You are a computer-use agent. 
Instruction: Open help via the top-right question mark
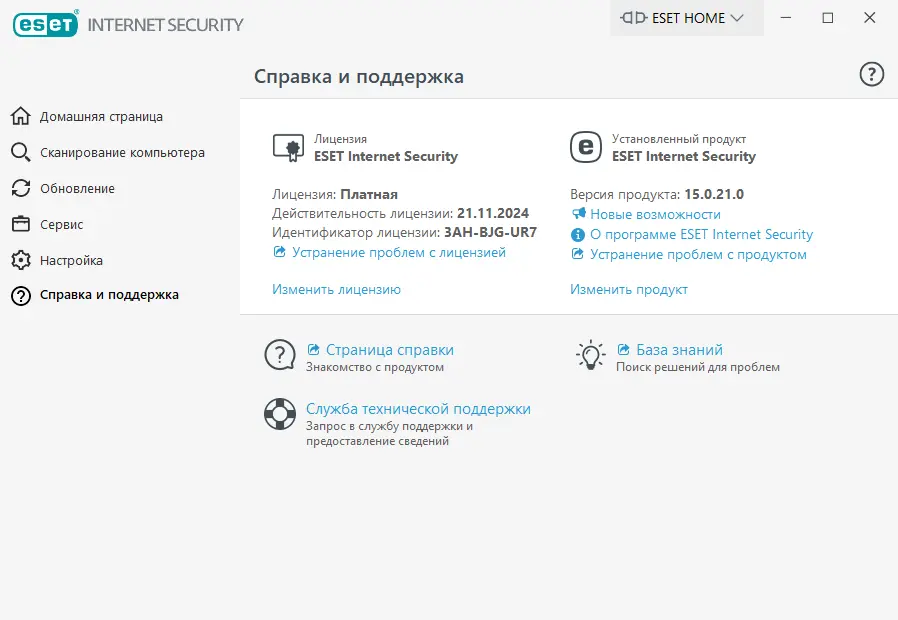click(872, 74)
